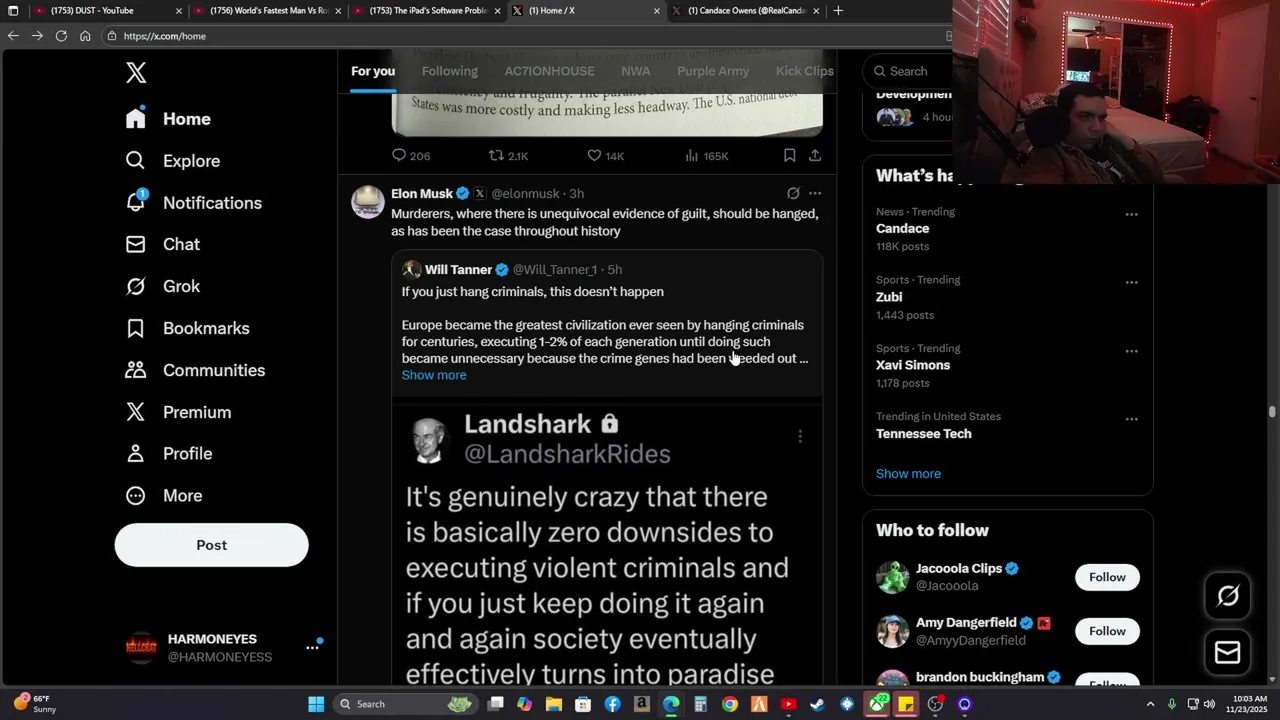1280x720 pixels.
Task: Click the browser address bar
Action: click(520, 35)
